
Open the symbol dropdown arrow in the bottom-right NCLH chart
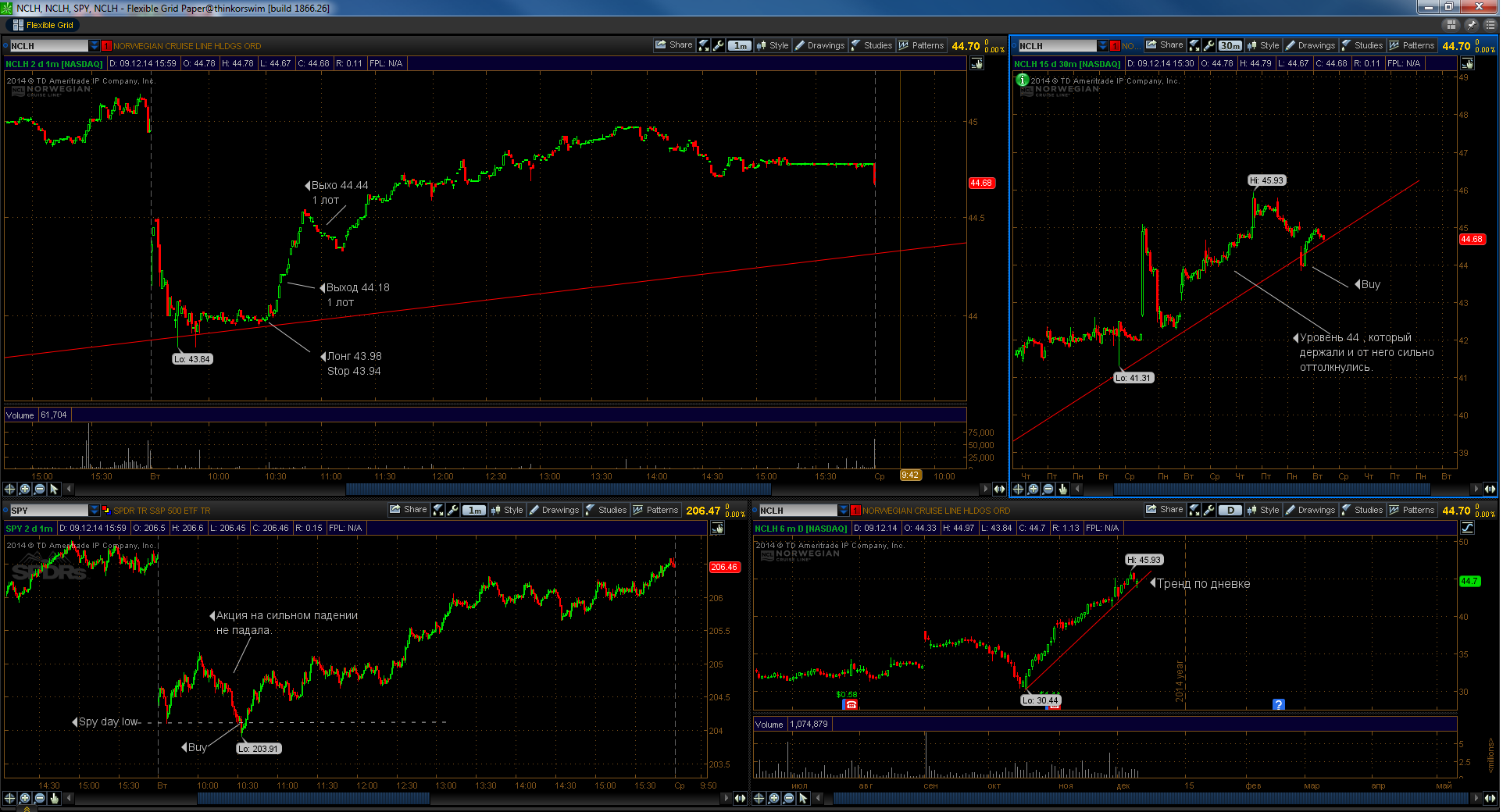point(844,511)
